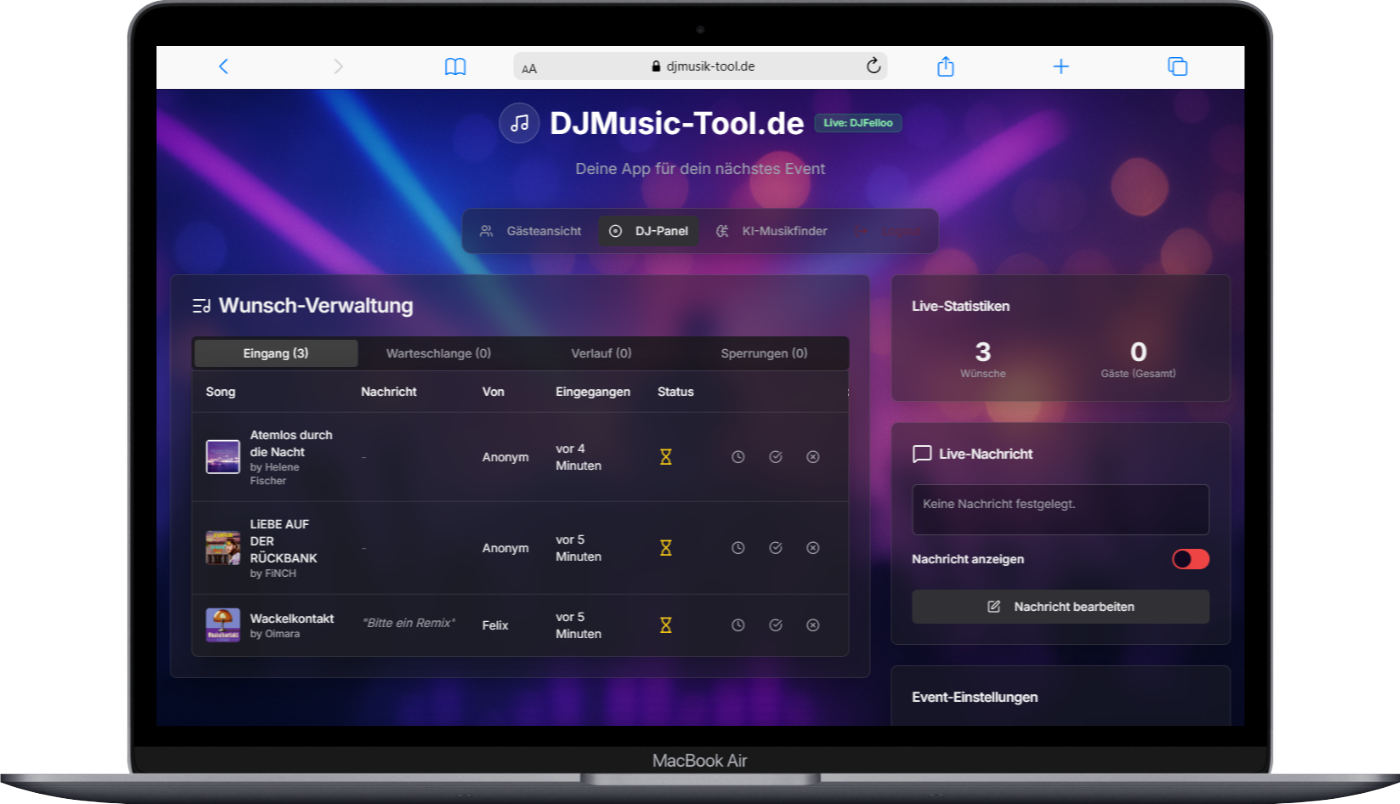This screenshot has height=804, width=1400.
Task: Click the Live: DJFelloo badge
Action: tap(858, 122)
